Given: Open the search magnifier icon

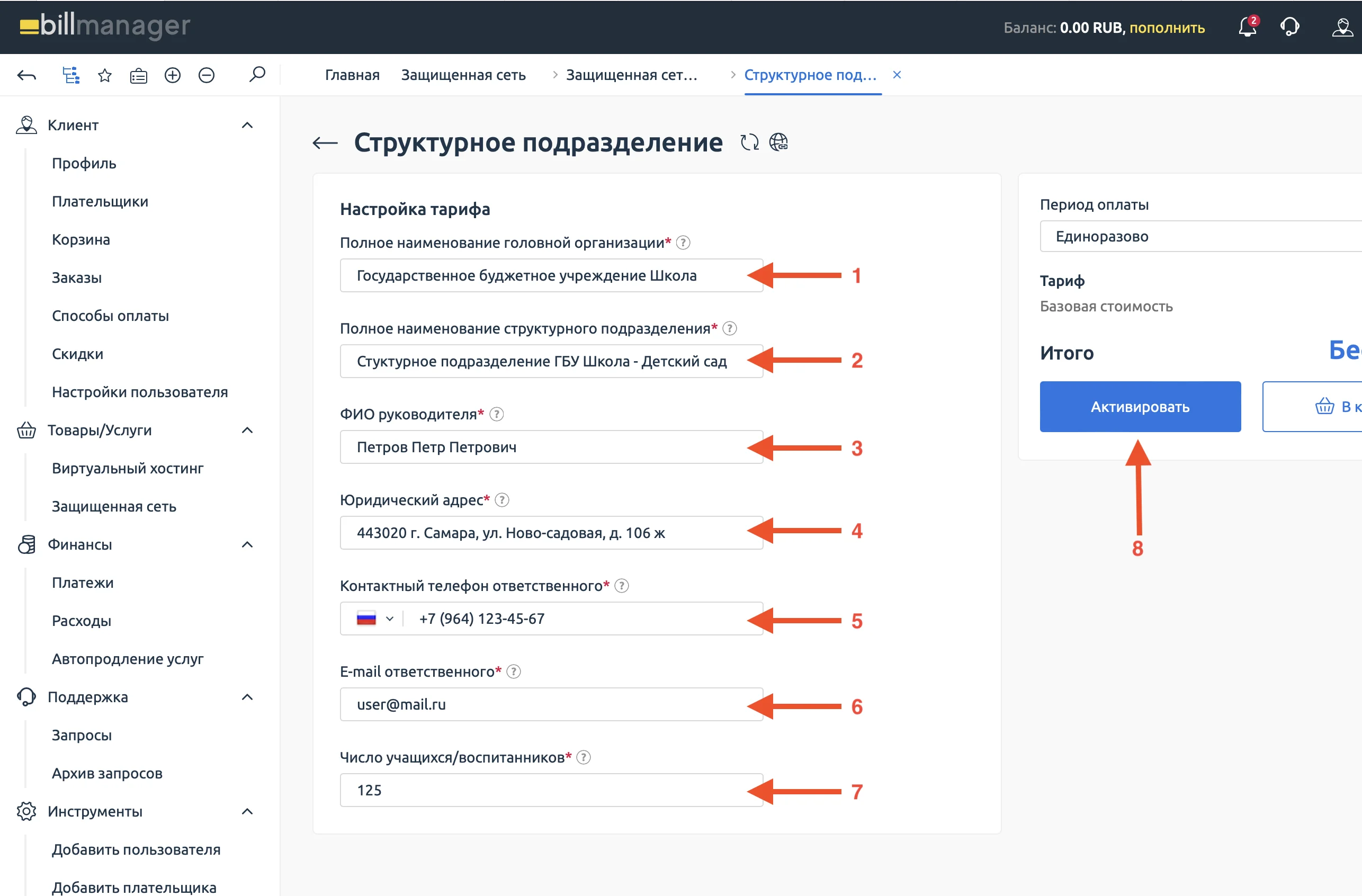Looking at the screenshot, I should pos(257,74).
